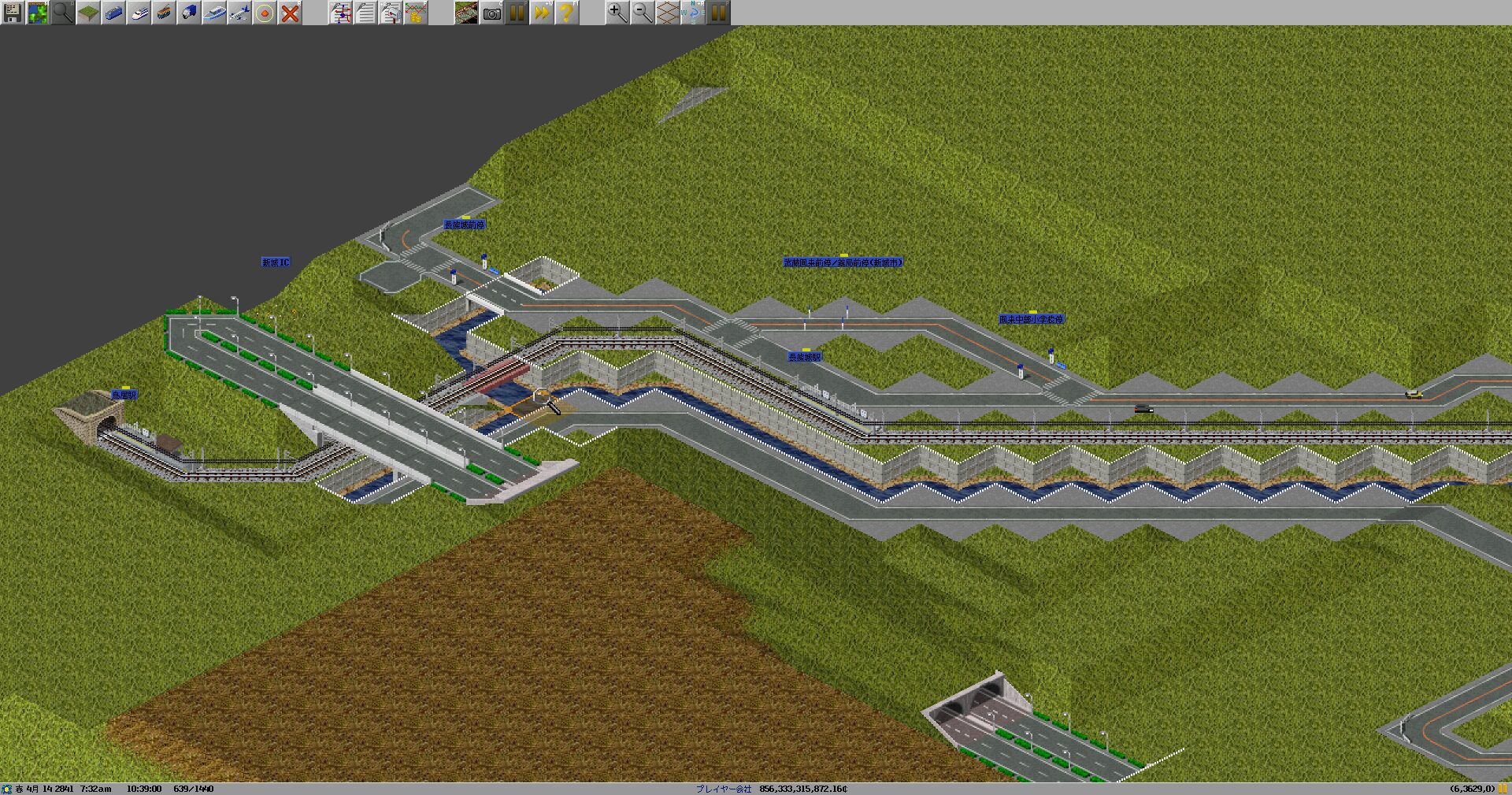Select the inspection magnifier tool
This screenshot has width=1512, height=795.
63,13
